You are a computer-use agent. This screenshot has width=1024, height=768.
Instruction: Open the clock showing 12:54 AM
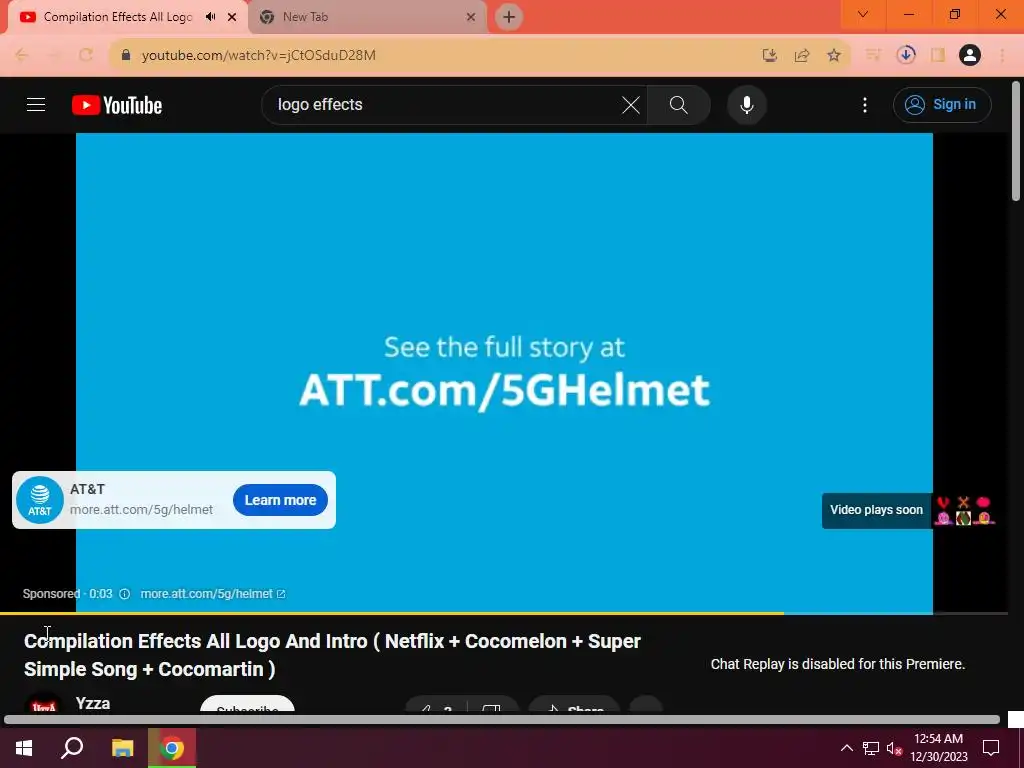[x=938, y=748]
